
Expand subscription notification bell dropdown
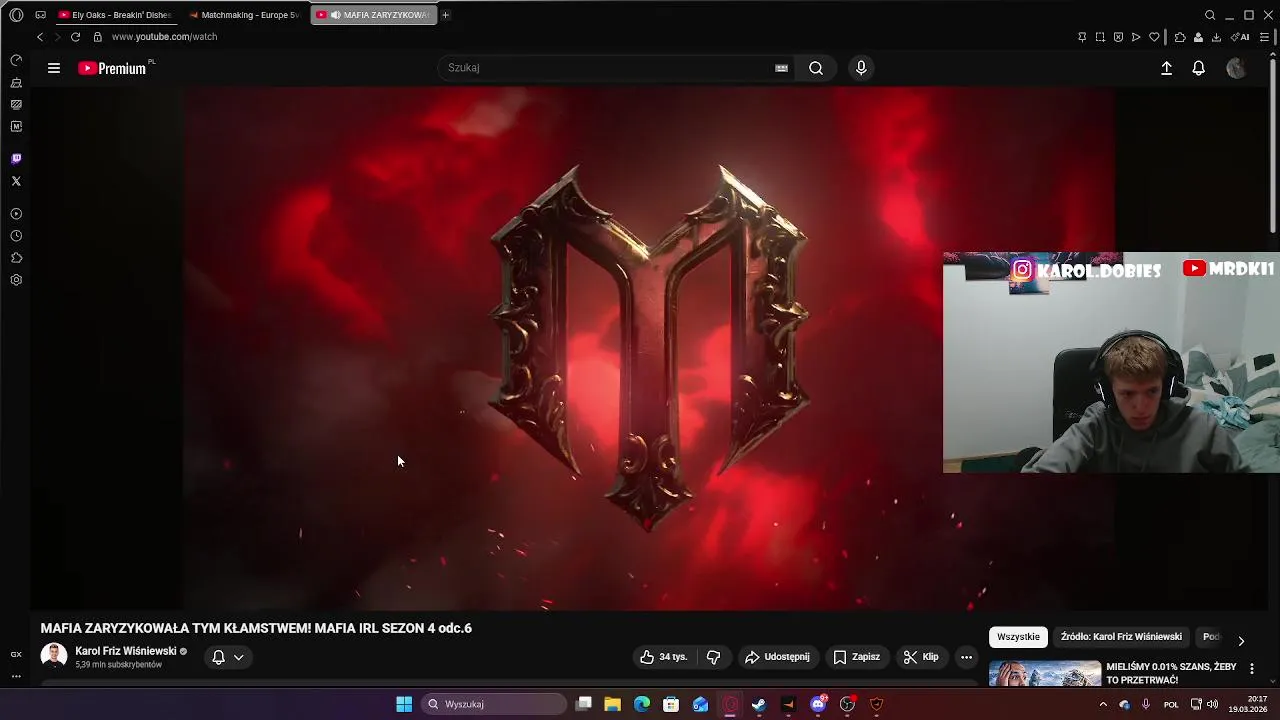pyautogui.click(x=228, y=657)
